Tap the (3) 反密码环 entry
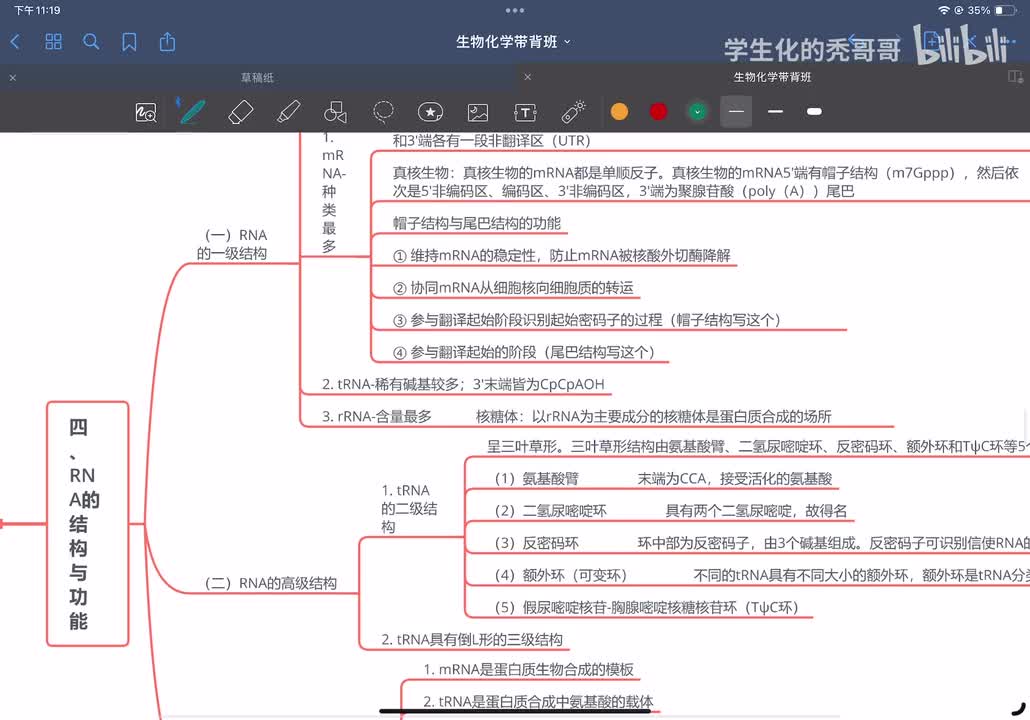 click(537, 543)
